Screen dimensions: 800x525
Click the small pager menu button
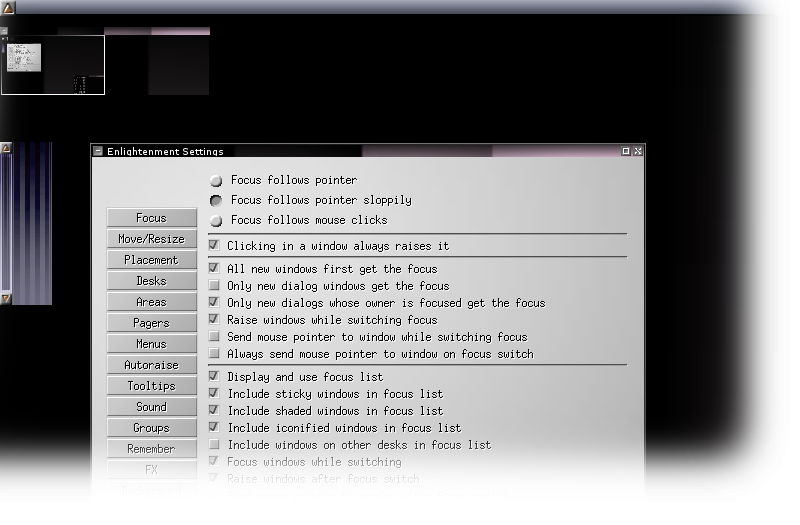(x=4, y=31)
